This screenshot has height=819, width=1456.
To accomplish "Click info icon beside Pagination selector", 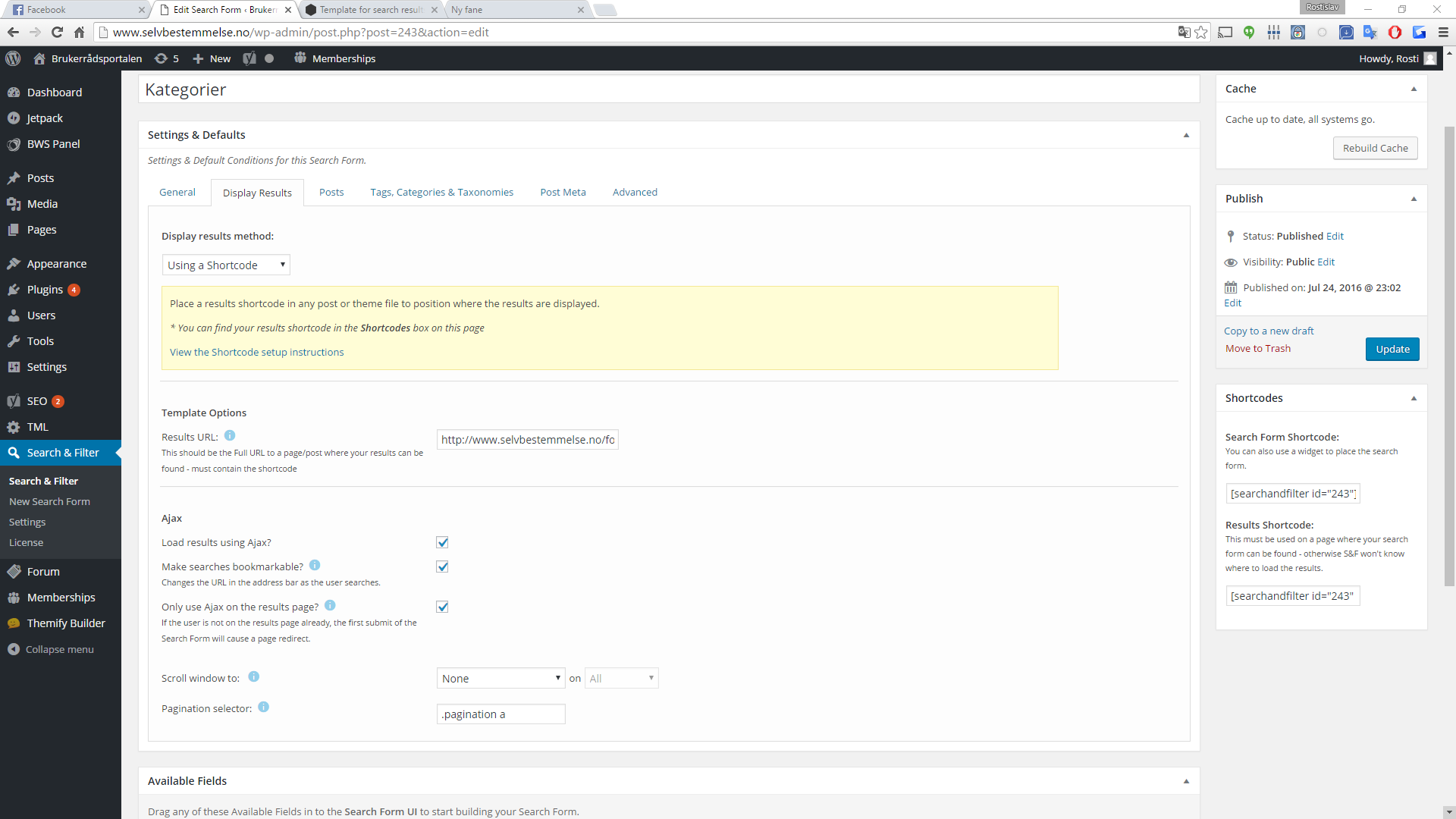I will [x=263, y=707].
